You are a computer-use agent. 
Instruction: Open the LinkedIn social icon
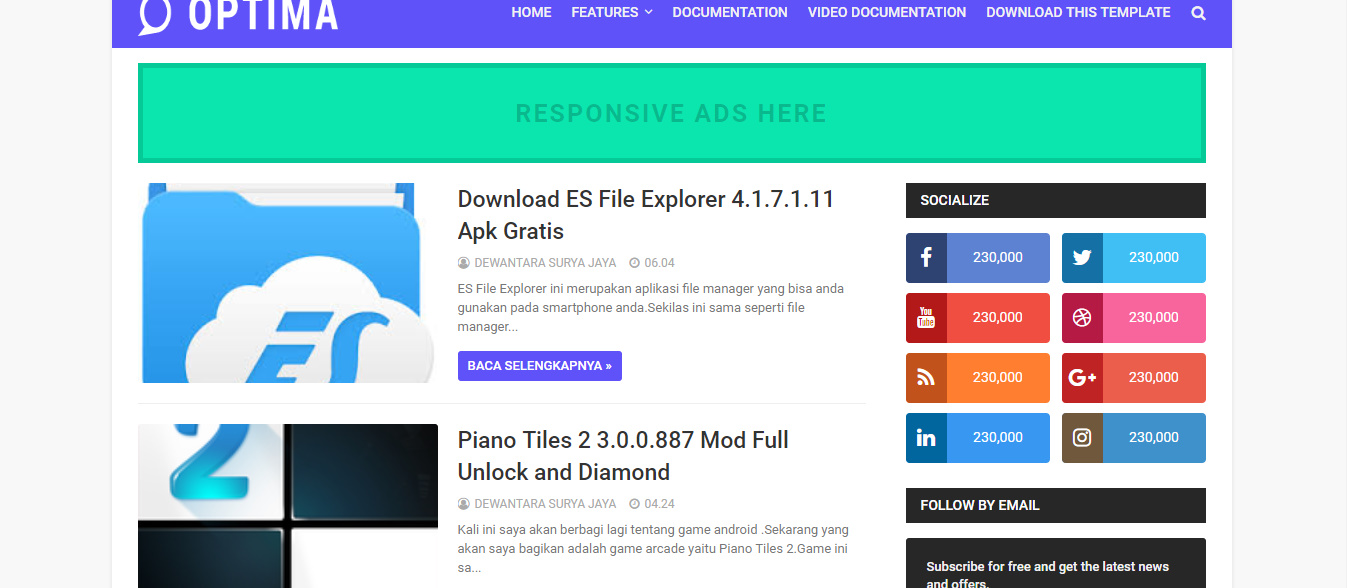click(926, 438)
